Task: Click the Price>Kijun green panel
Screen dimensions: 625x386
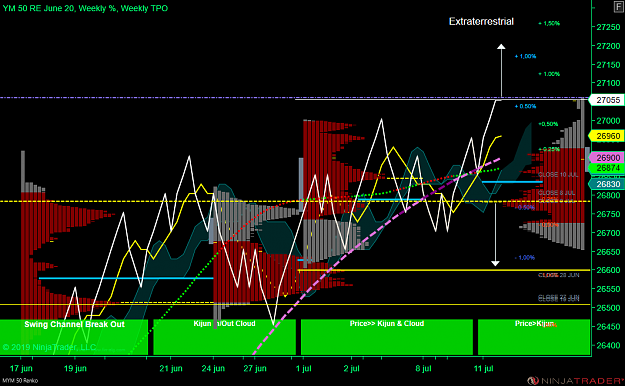Action: coord(534,337)
